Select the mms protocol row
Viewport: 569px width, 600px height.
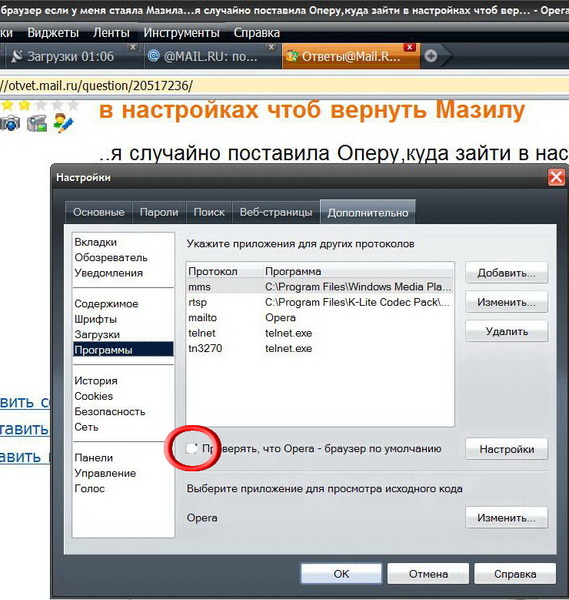pyautogui.click(x=320, y=287)
